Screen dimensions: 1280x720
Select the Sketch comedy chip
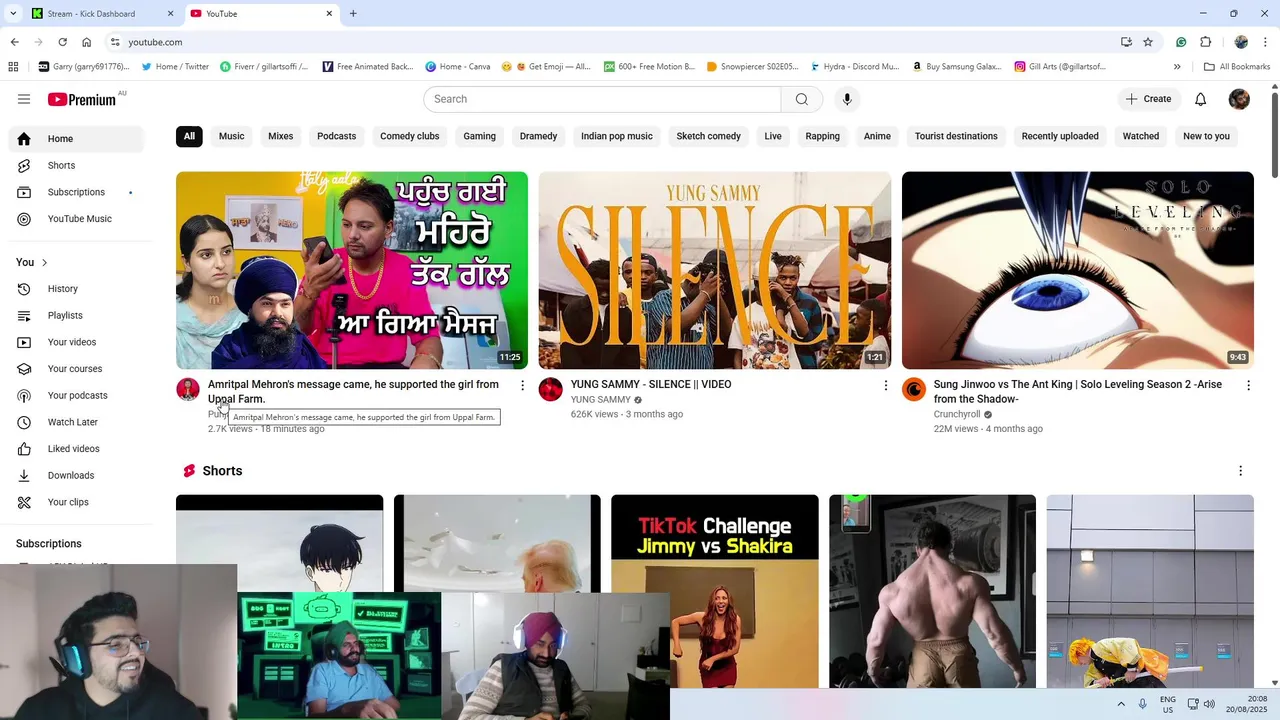click(709, 136)
